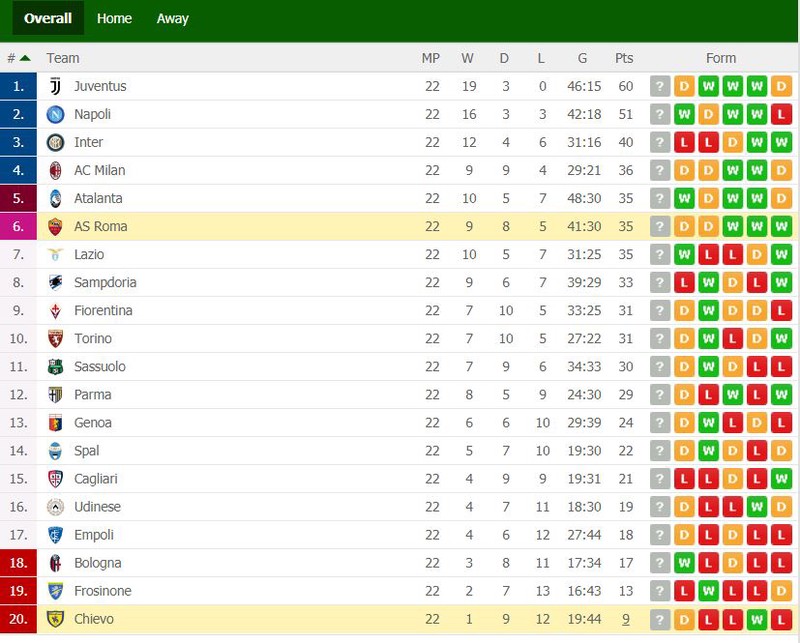
Task: Click the Napoli club crest icon
Action: tap(55, 114)
